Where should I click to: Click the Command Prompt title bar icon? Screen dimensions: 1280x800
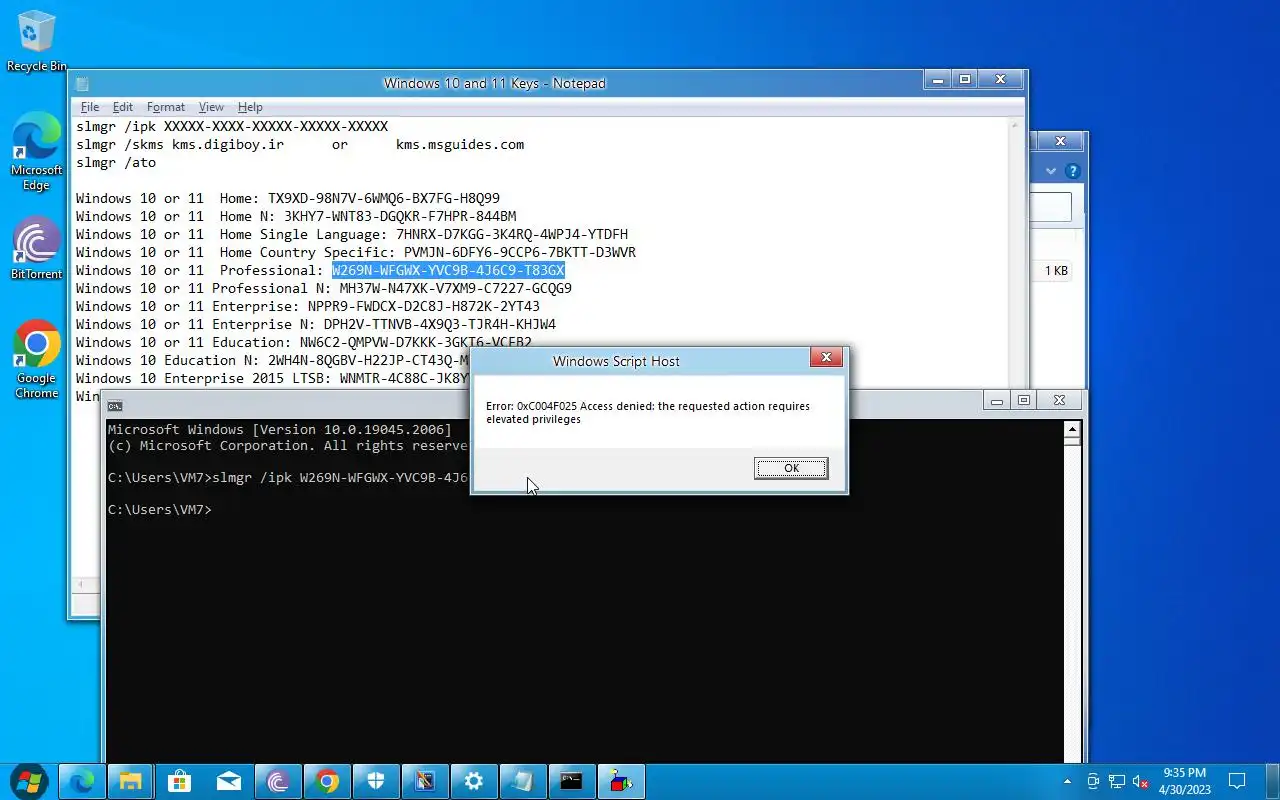pyautogui.click(x=115, y=406)
